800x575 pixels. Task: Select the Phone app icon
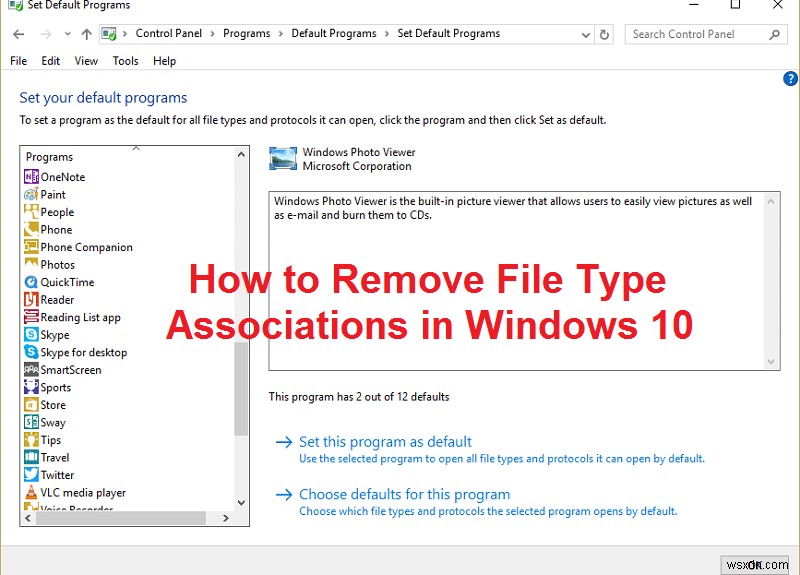pyautogui.click(x=31, y=230)
